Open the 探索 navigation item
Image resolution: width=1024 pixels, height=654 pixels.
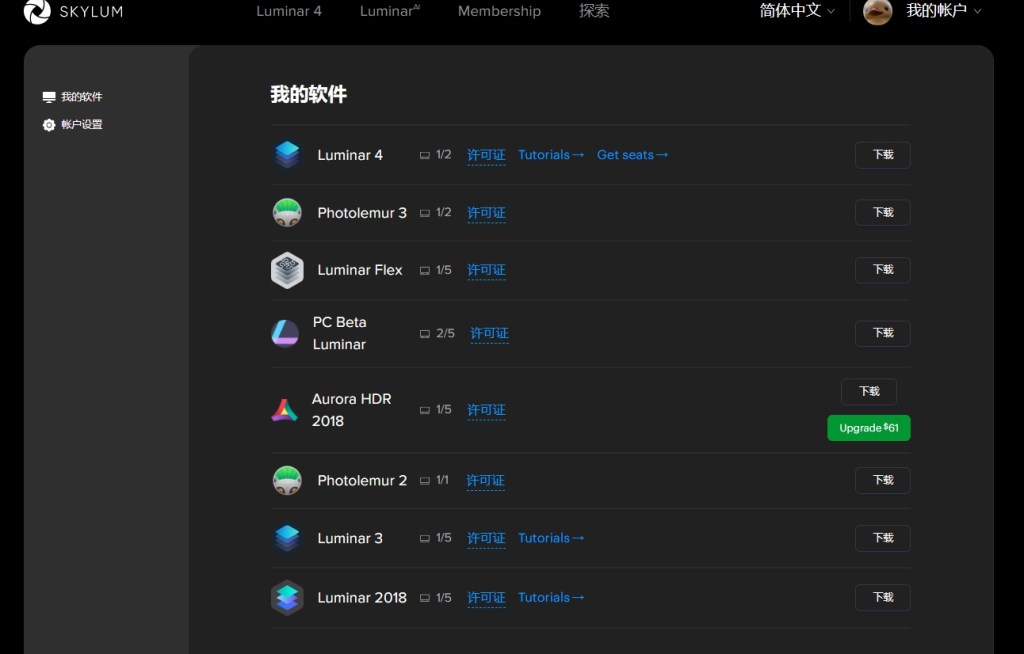click(594, 11)
